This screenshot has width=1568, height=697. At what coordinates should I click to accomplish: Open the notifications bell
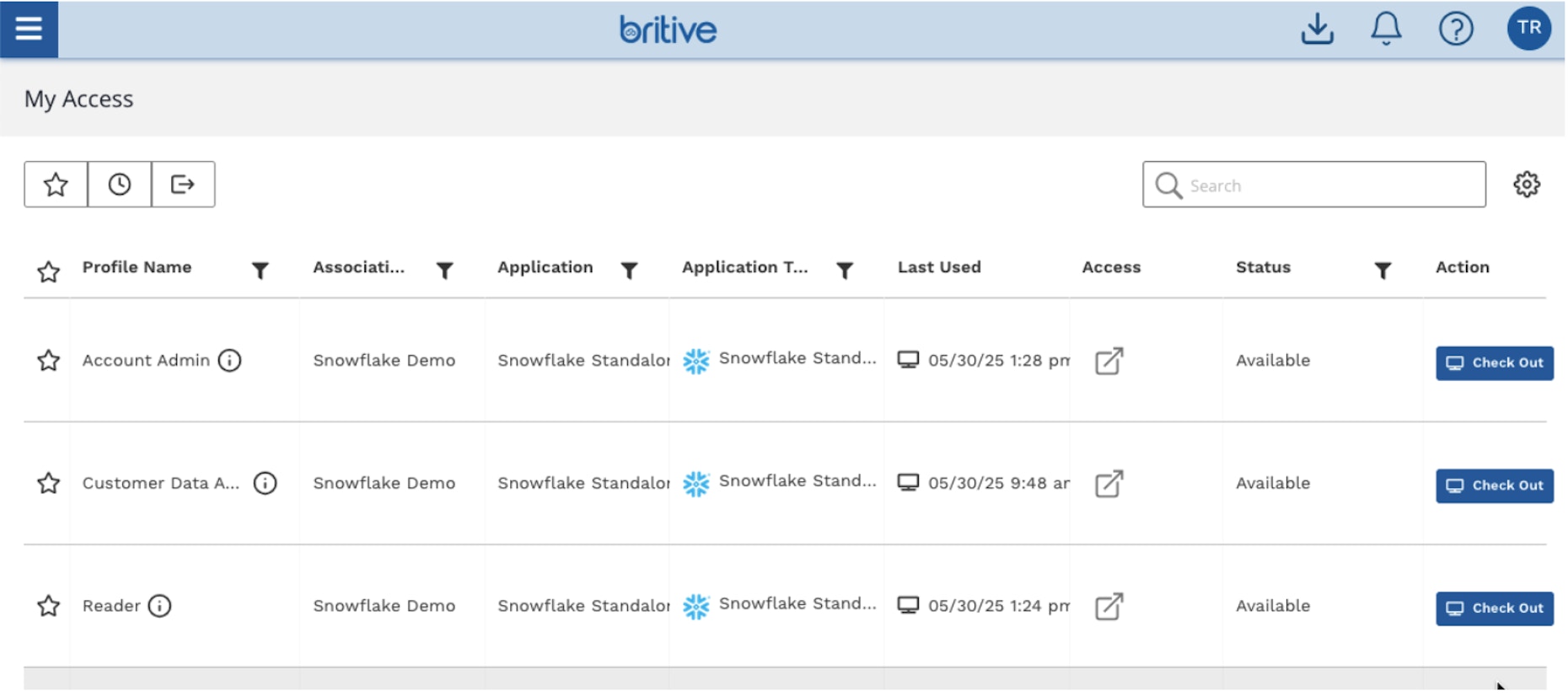pos(1386,29)
